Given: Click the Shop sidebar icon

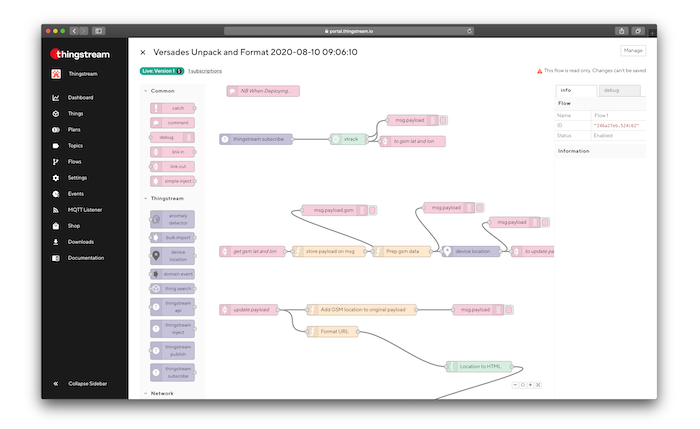Looking at the screenshot, I should point(55,225).
